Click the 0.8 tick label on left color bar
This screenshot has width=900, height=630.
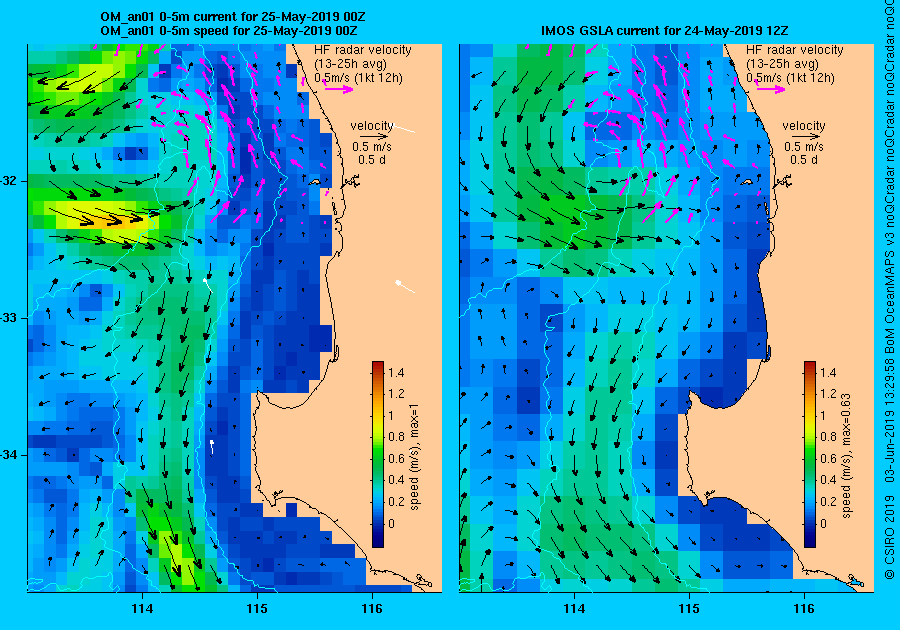coord(397,437)
